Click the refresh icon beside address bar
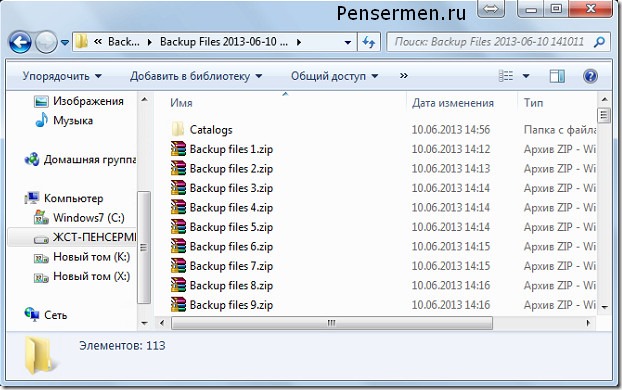The image size is (622, 390). point(369,42)
